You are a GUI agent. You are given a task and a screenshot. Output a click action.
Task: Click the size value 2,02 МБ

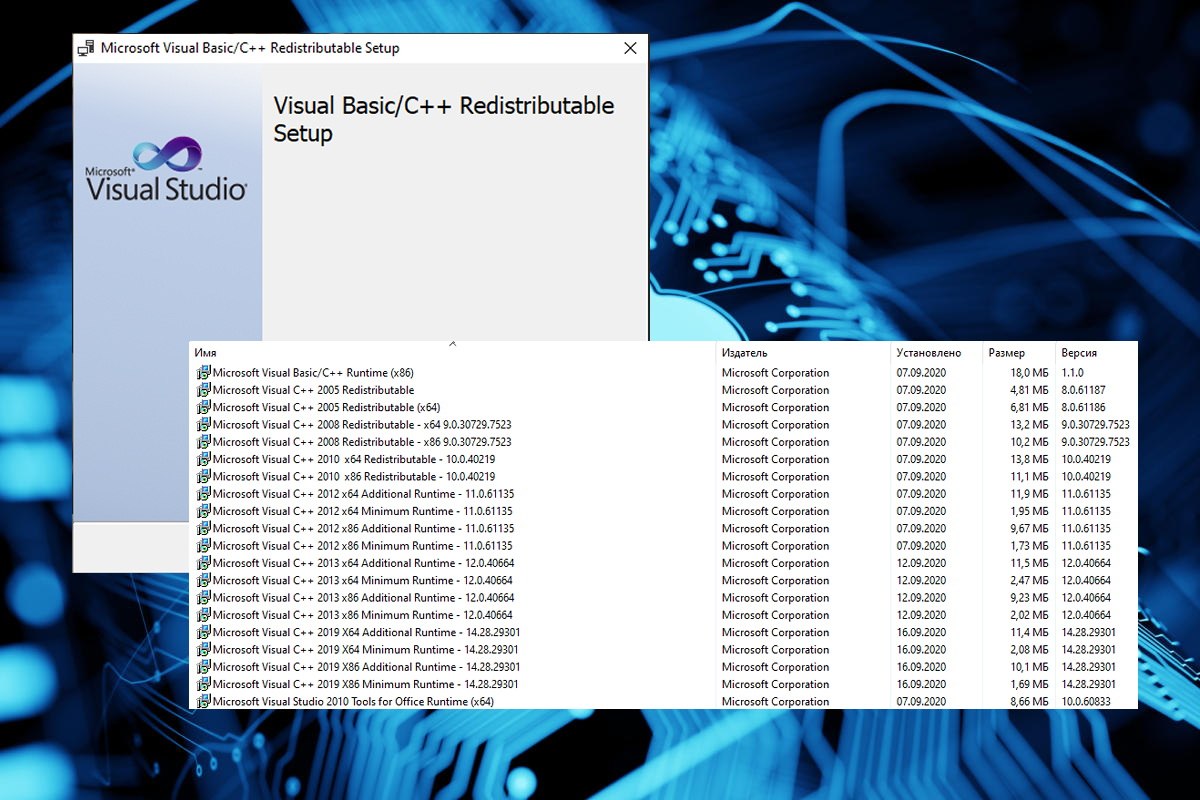pos(1027,615)
